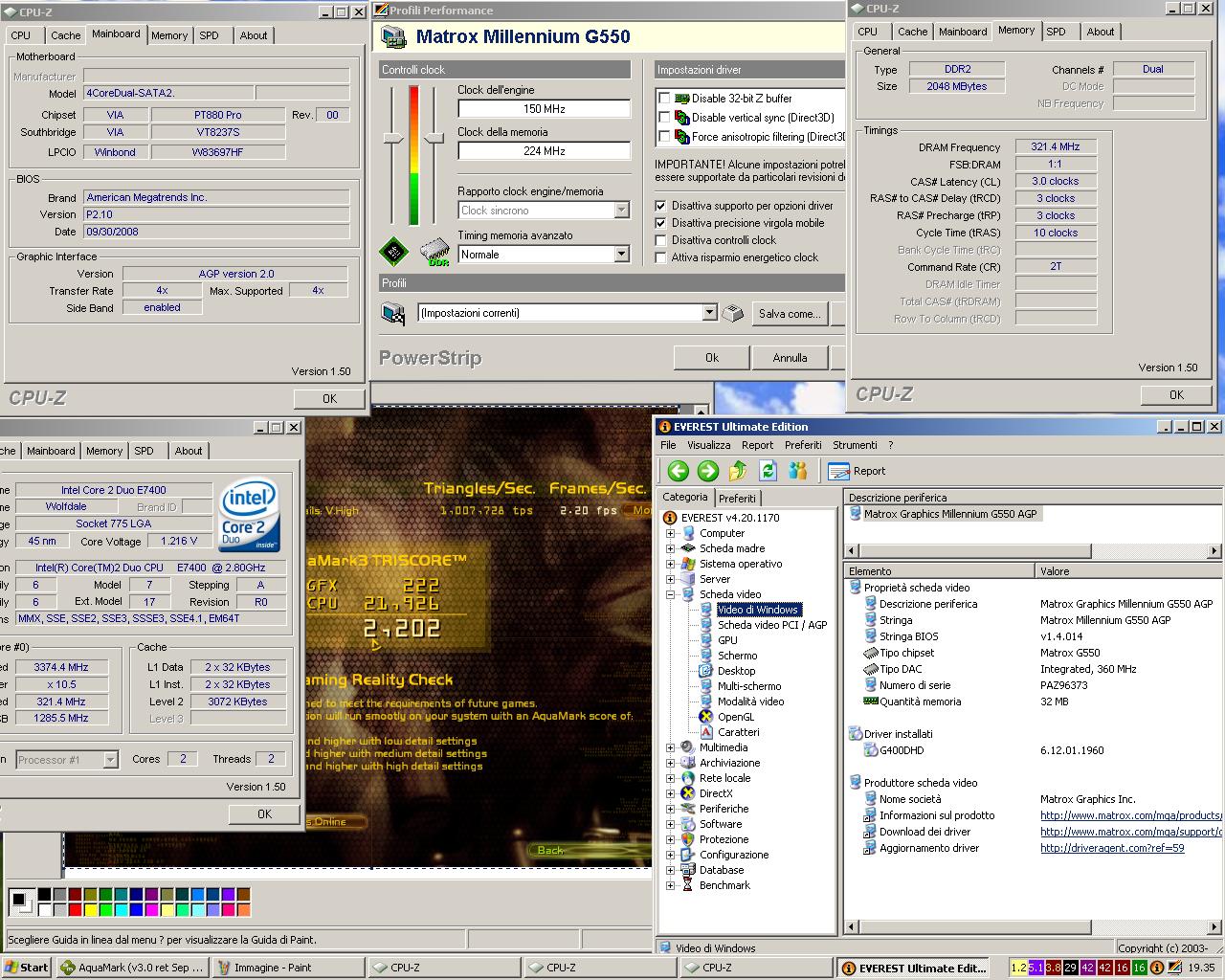Click the delete profile icon beside Salva come
The height and width of the screenshot is (980, 1225).
click(732, 313)
